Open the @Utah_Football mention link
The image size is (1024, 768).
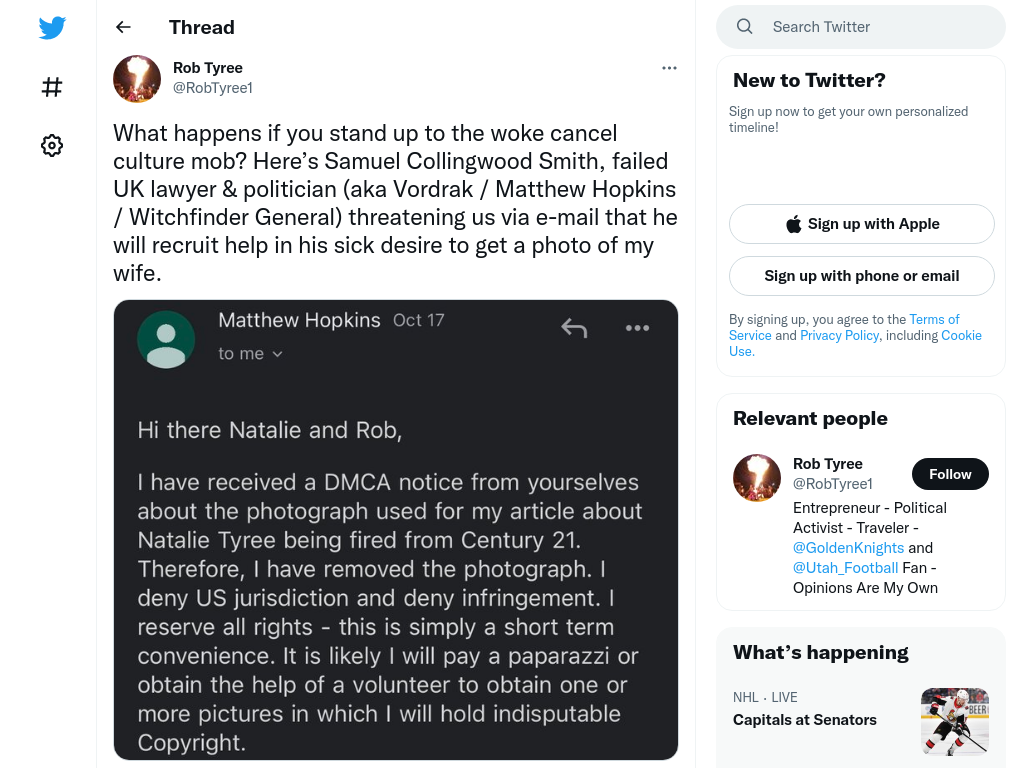click(846, 568)
